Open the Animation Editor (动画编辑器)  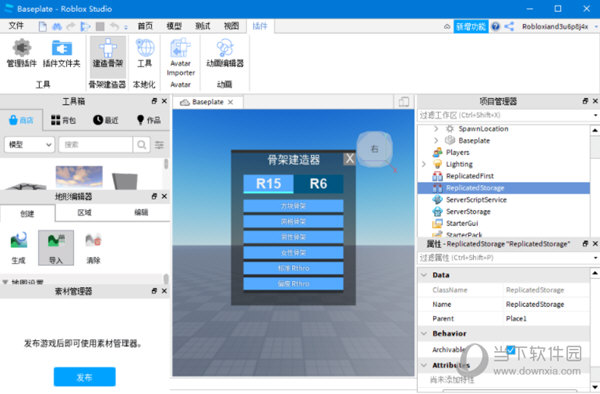tap(225, 54)
